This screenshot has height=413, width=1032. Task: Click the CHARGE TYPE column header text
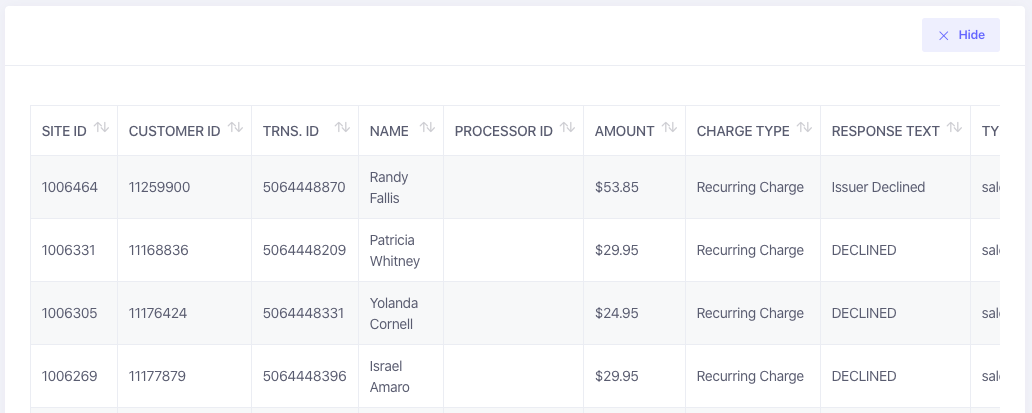pos(743,131)
